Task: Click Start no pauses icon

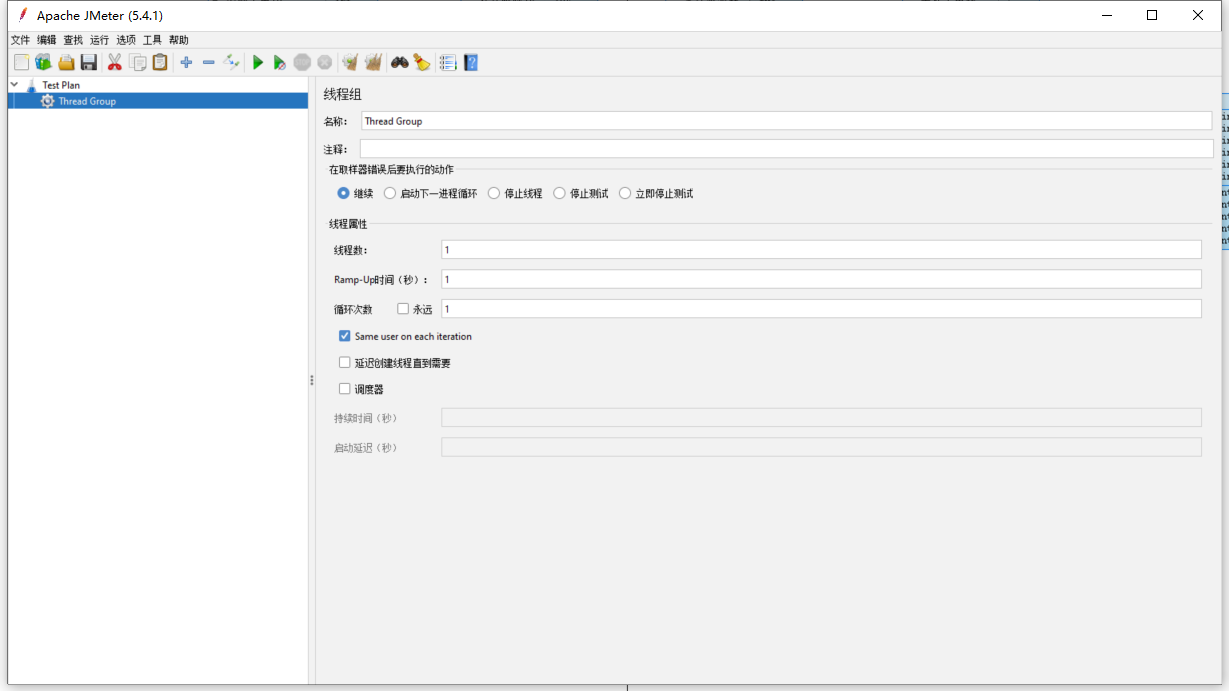Action: [x=280, y=63]
